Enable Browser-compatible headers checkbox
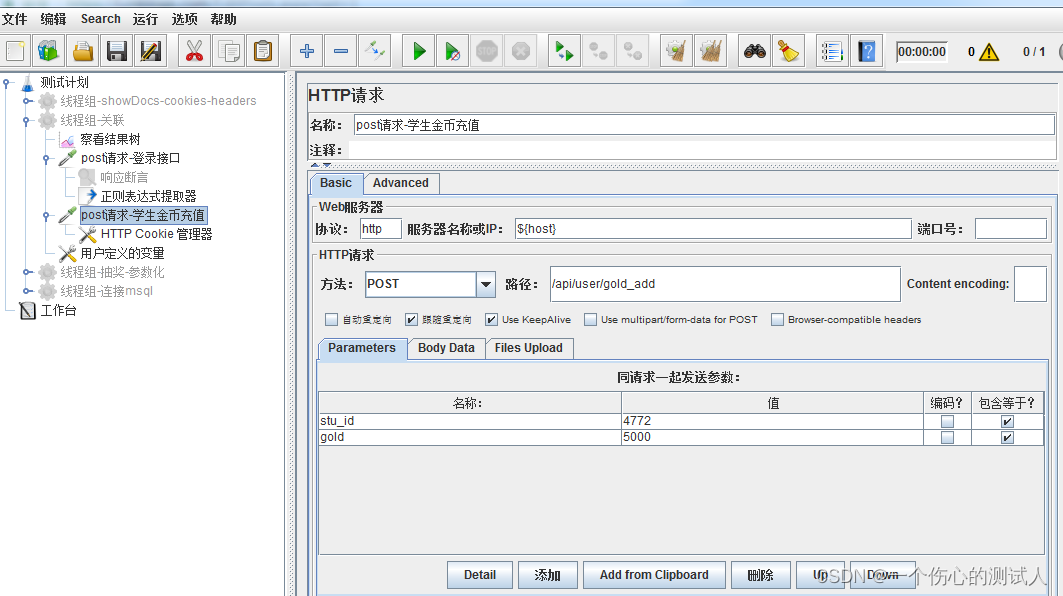This screenshot has width=1063, height=596. 778,319
